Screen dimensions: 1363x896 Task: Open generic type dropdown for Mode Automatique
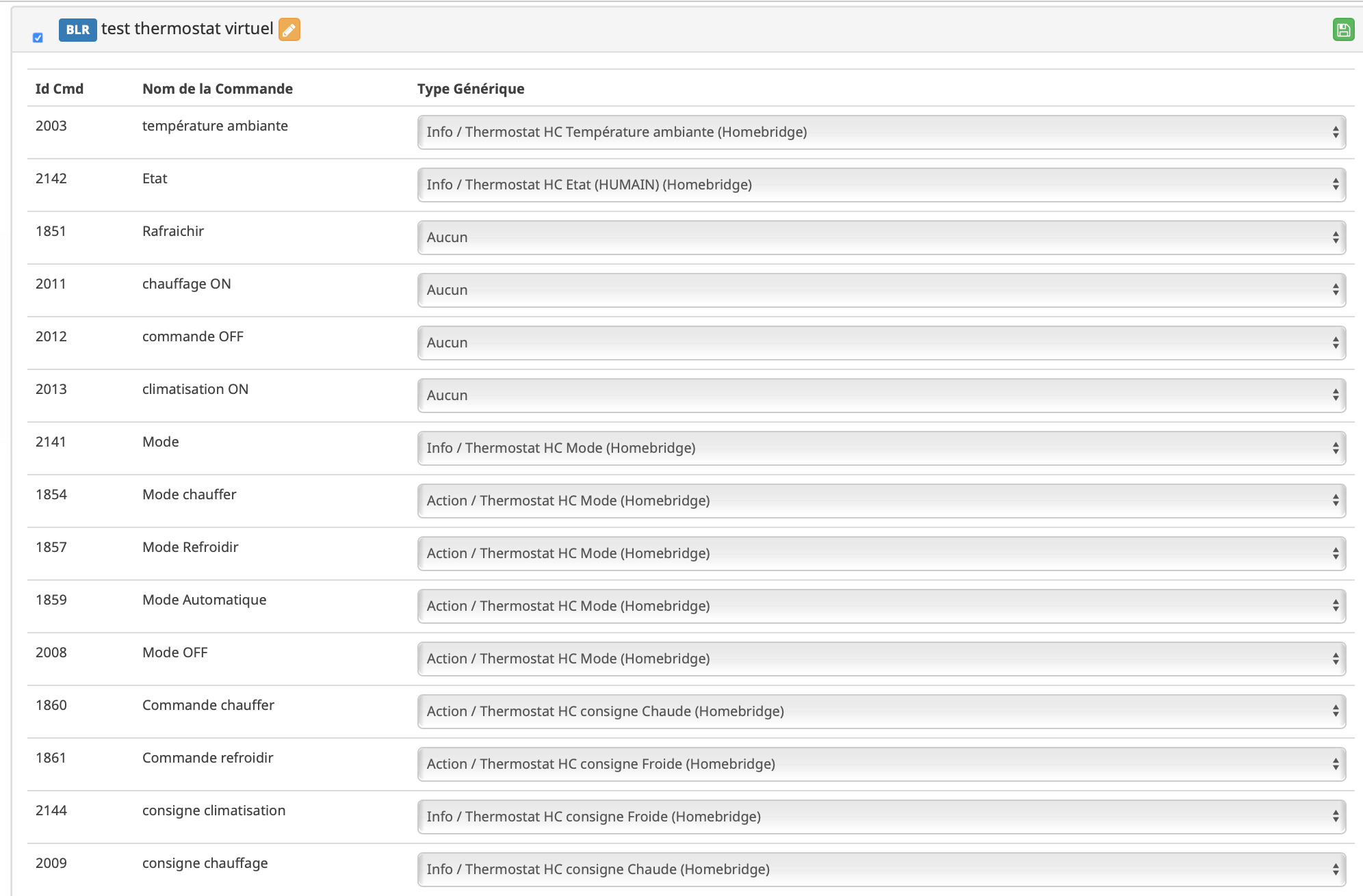pos(881,606)
